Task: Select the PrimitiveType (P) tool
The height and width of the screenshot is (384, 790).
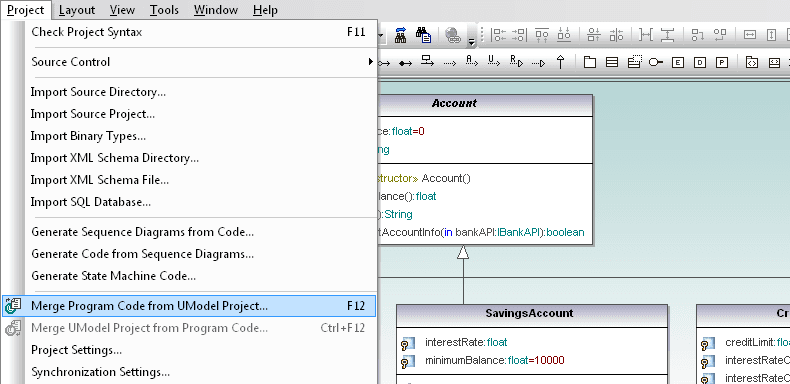Action: (x=722, y=62)
